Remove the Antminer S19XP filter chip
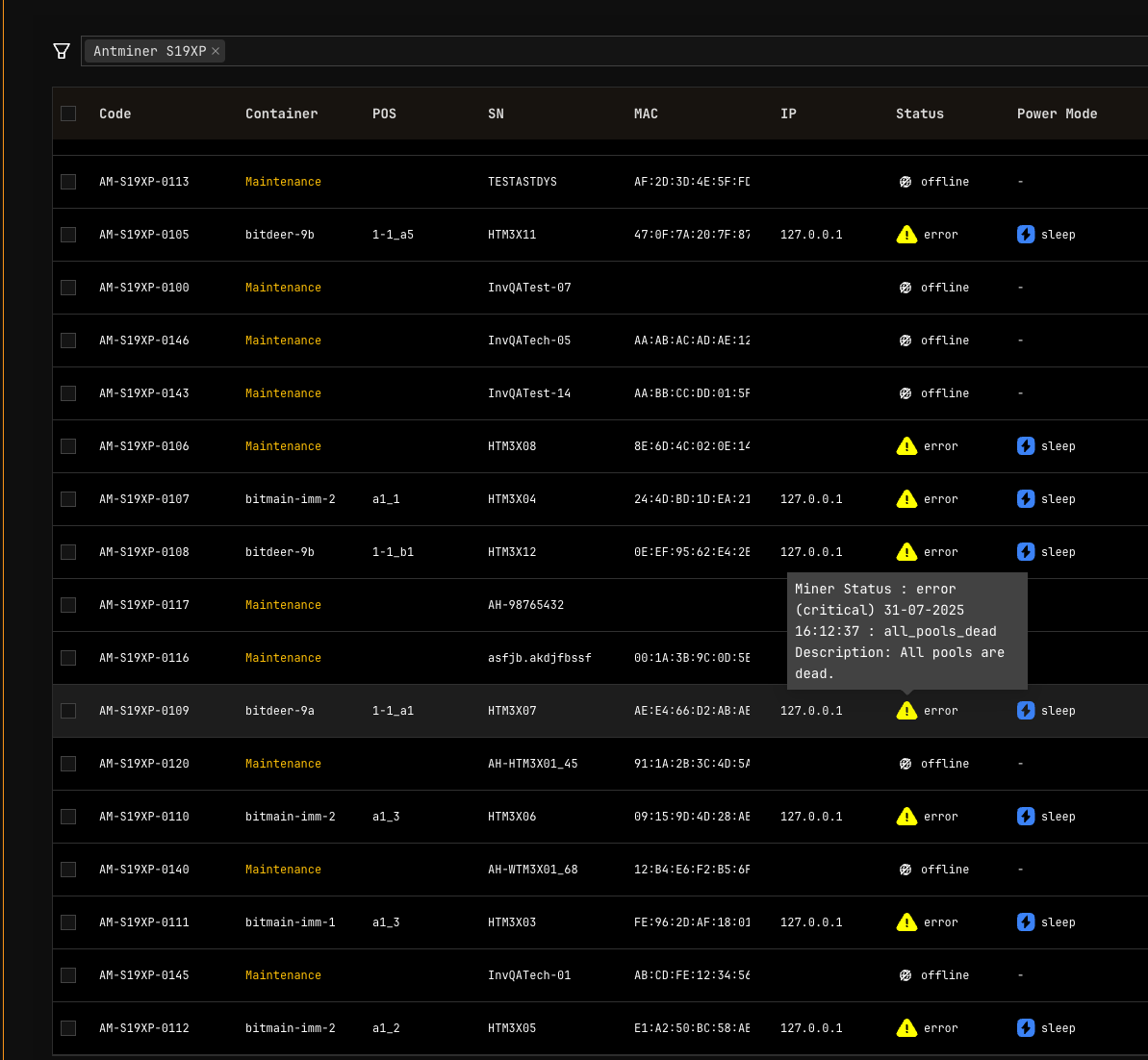 pos(216,50)
